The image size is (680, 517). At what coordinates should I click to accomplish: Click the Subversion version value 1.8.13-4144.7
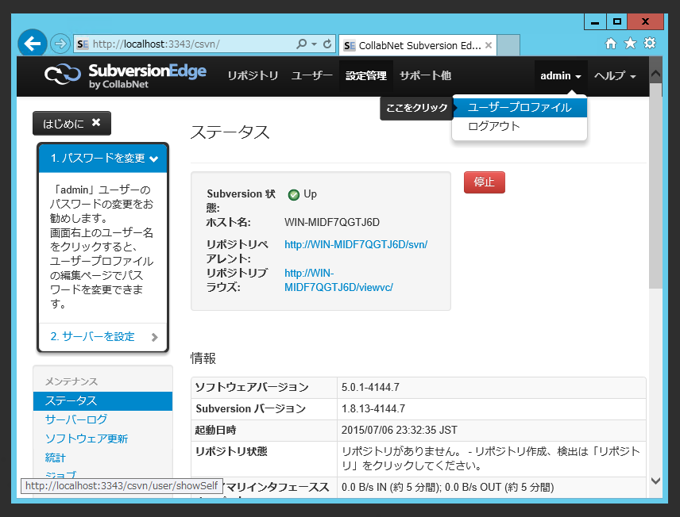pyautogui.click(x=373, y=409)
